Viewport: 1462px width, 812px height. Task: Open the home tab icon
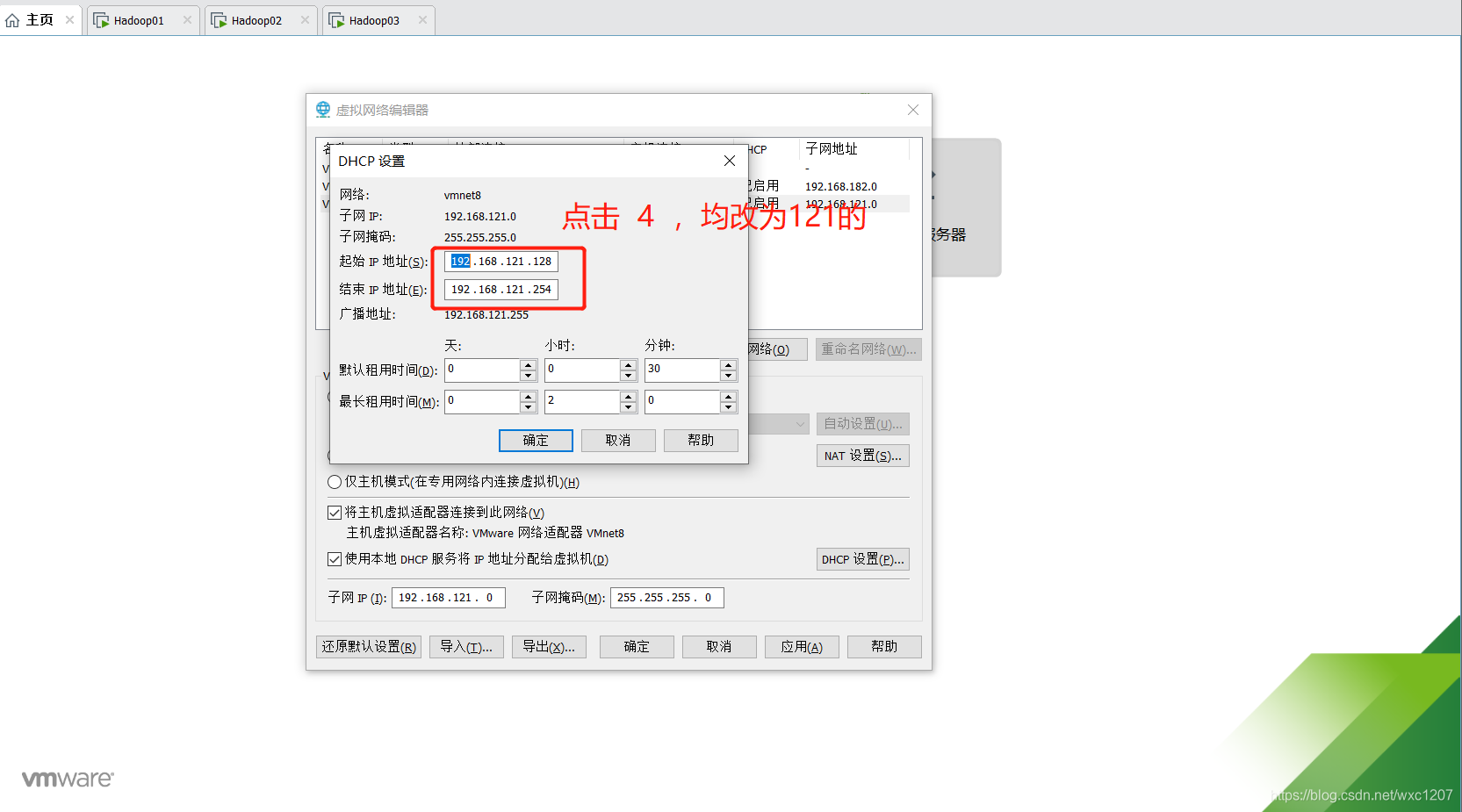12,20
